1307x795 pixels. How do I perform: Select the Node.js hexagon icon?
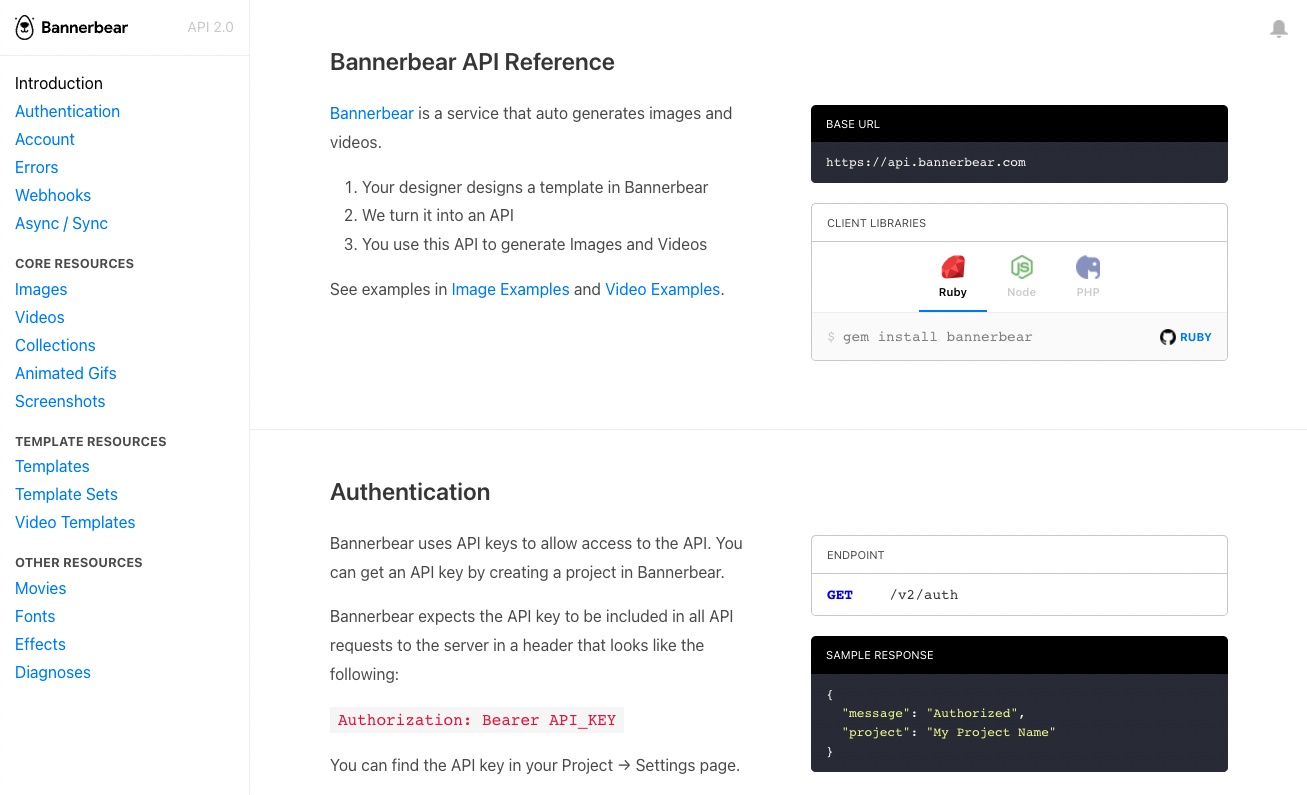1021,267
